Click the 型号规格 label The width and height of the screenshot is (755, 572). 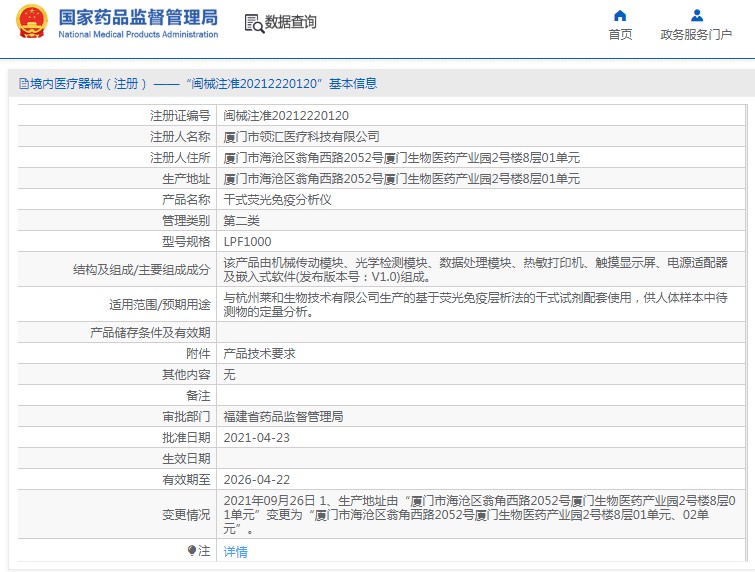coord(186,241)
